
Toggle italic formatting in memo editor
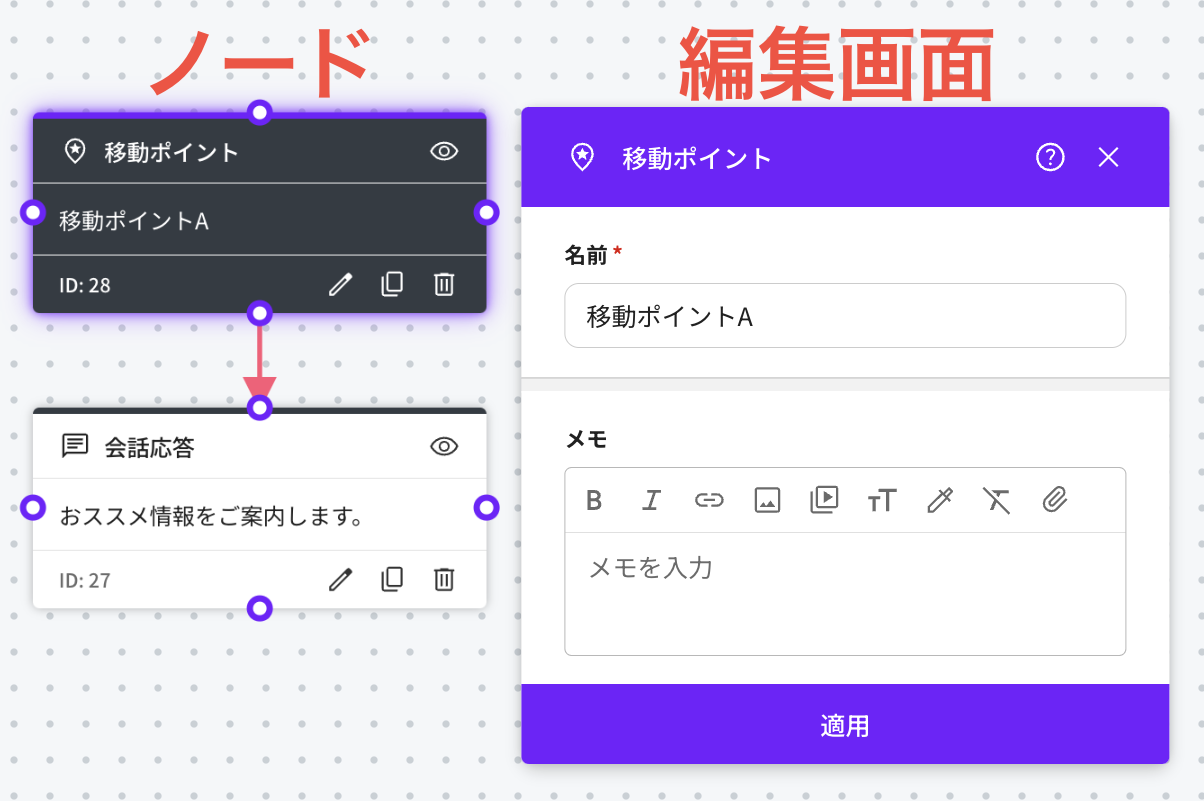[x=652, y=500]
